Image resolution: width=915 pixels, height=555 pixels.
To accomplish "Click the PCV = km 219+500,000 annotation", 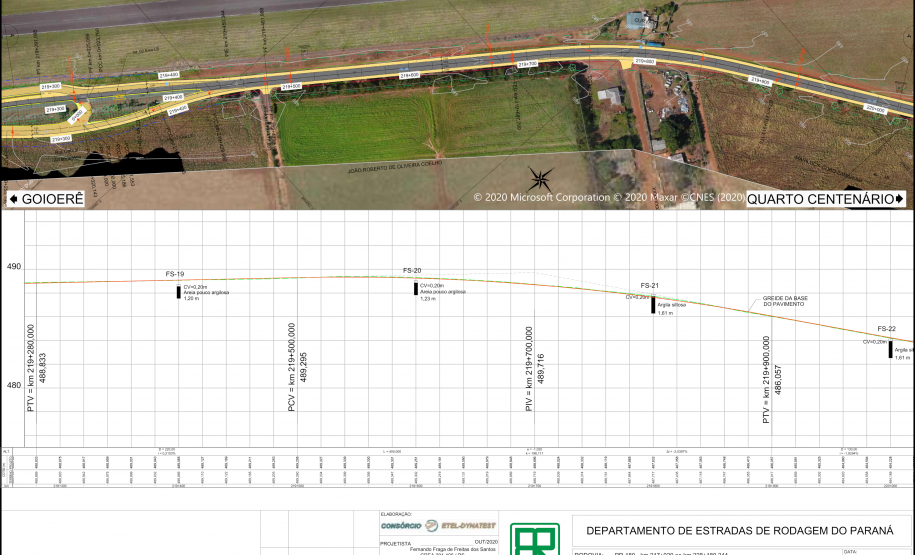I will click(292, 367).
